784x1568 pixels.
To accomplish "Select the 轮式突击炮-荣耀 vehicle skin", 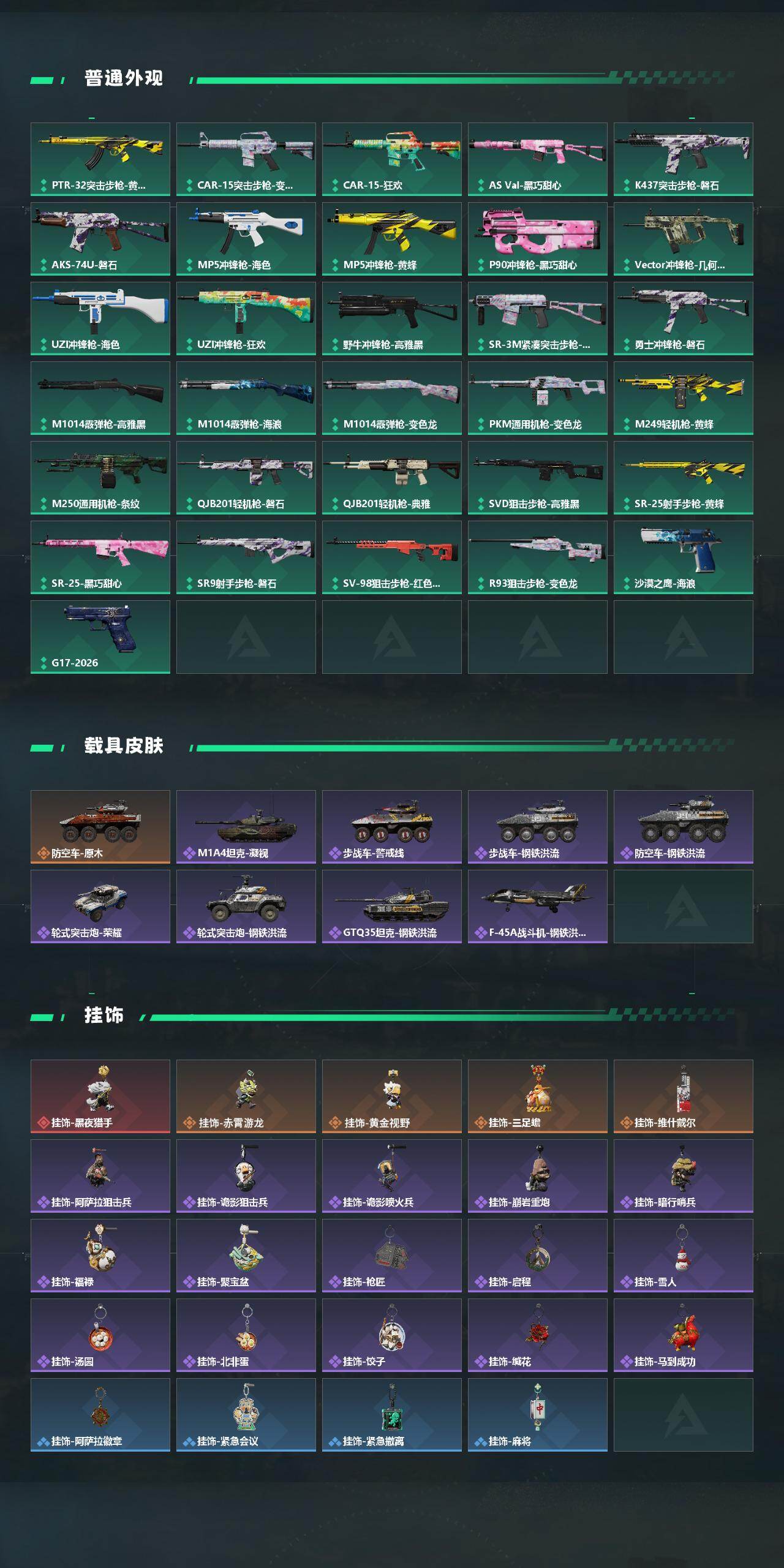I will point(100,907).
